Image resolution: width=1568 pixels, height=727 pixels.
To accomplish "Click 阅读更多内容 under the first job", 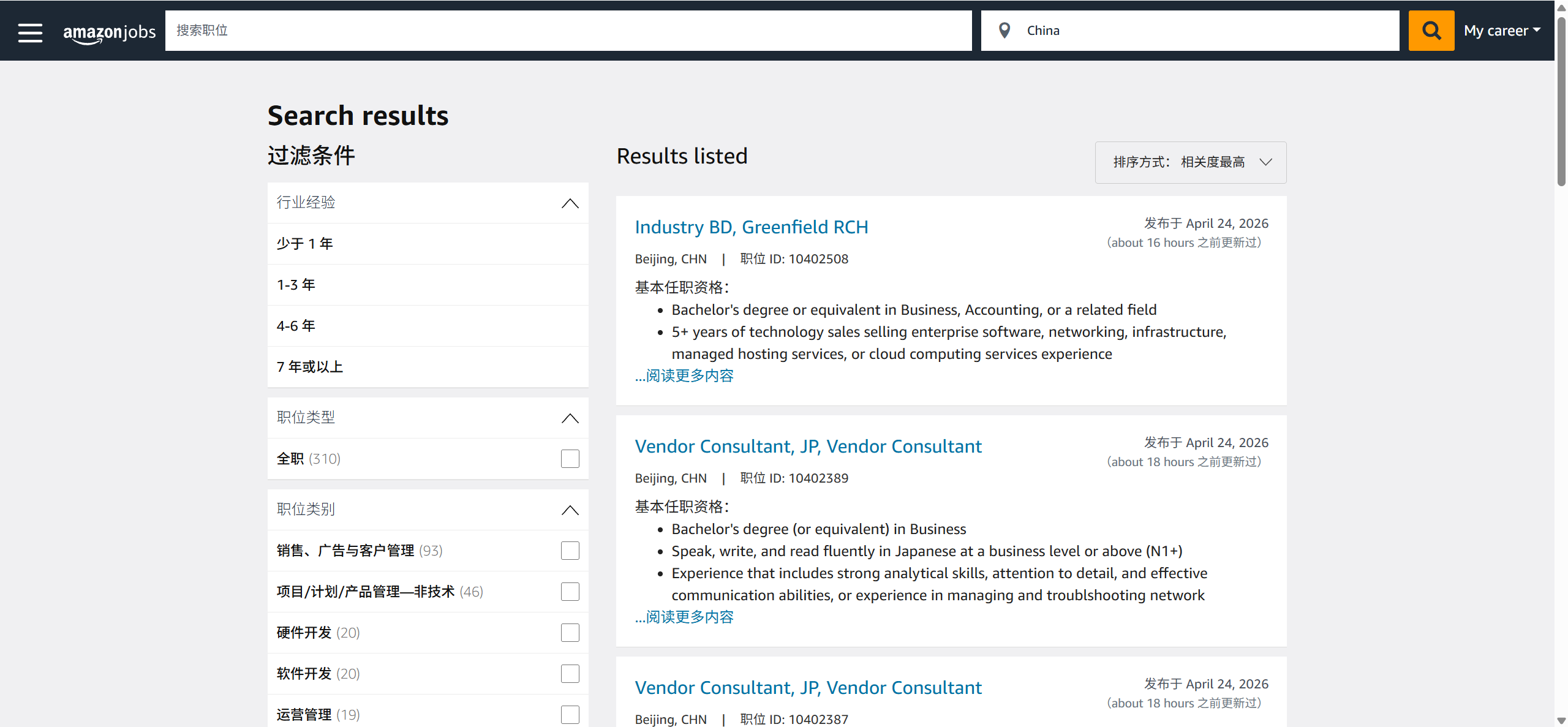I will [x=684, y=375].
